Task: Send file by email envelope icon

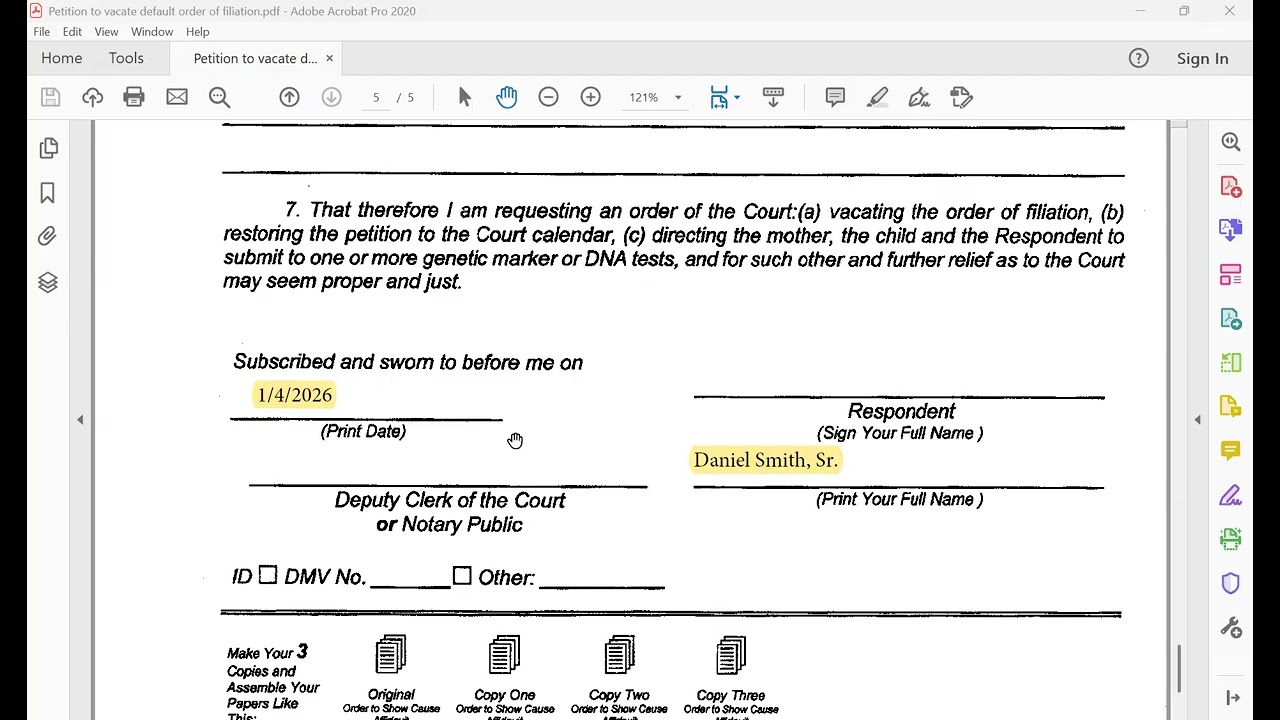Action: (x=177, y=97)
